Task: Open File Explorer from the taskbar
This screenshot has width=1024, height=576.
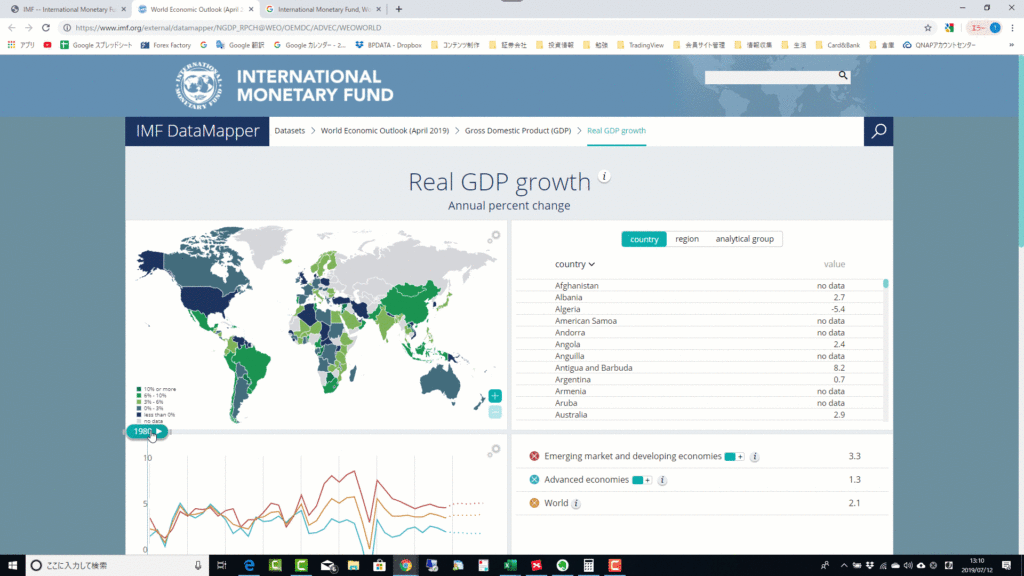Action: pos(353,565)
